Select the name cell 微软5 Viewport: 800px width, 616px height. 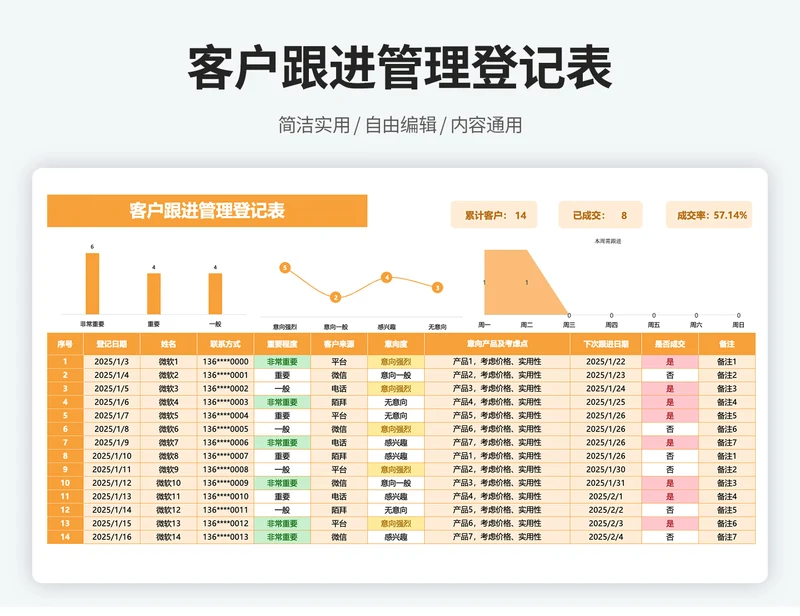point(168,415)
